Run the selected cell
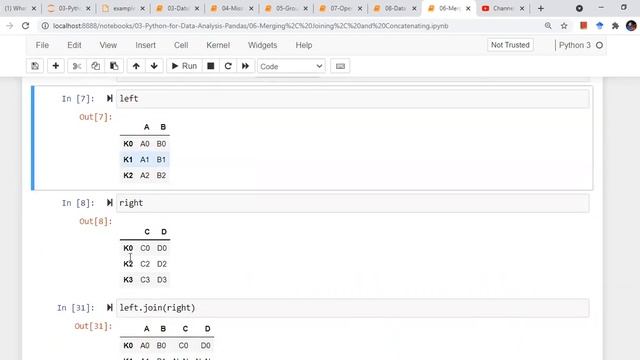640x360 pixels. point(184,66)
